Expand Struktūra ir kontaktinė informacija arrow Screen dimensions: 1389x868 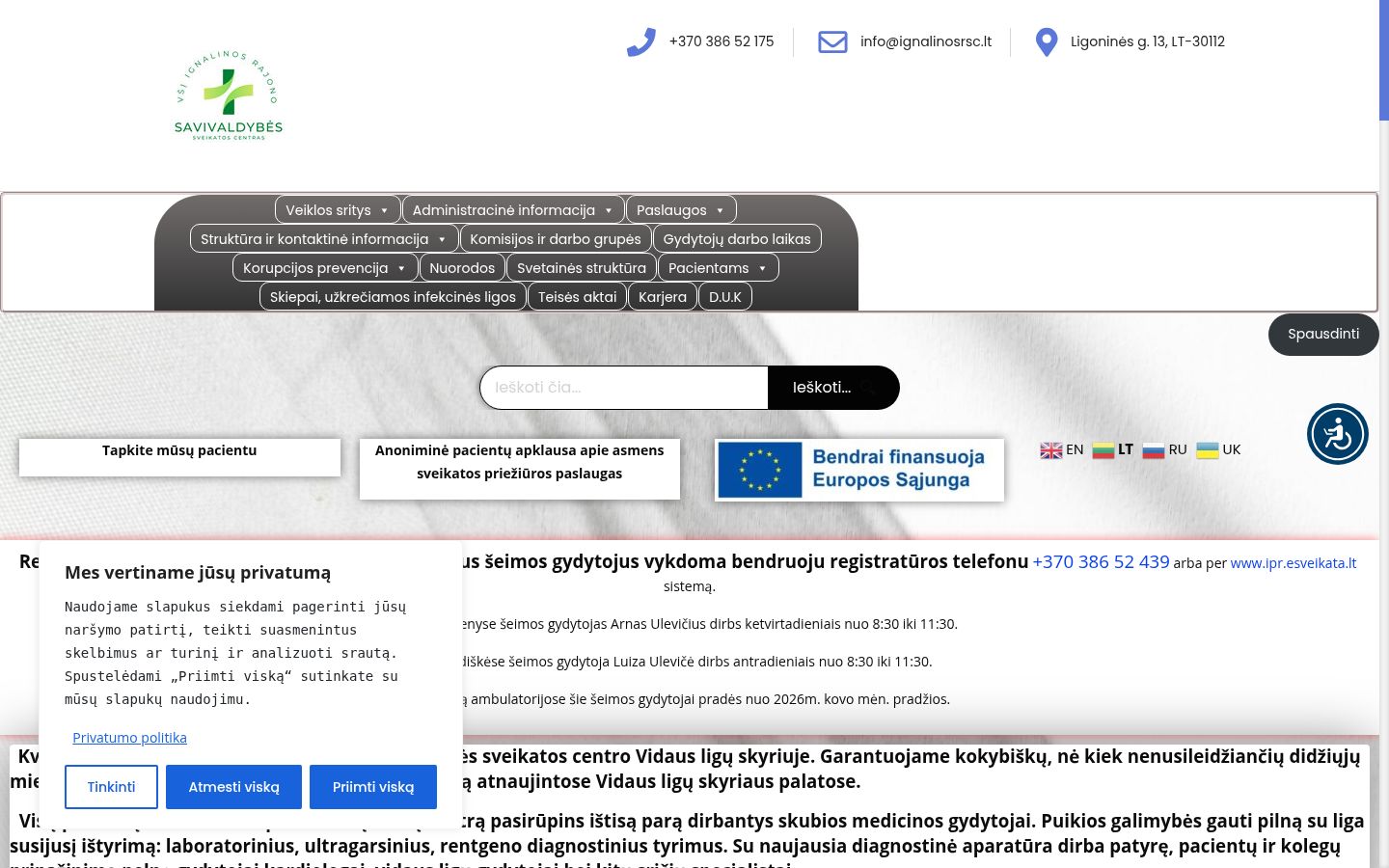[x=442, y=239]
